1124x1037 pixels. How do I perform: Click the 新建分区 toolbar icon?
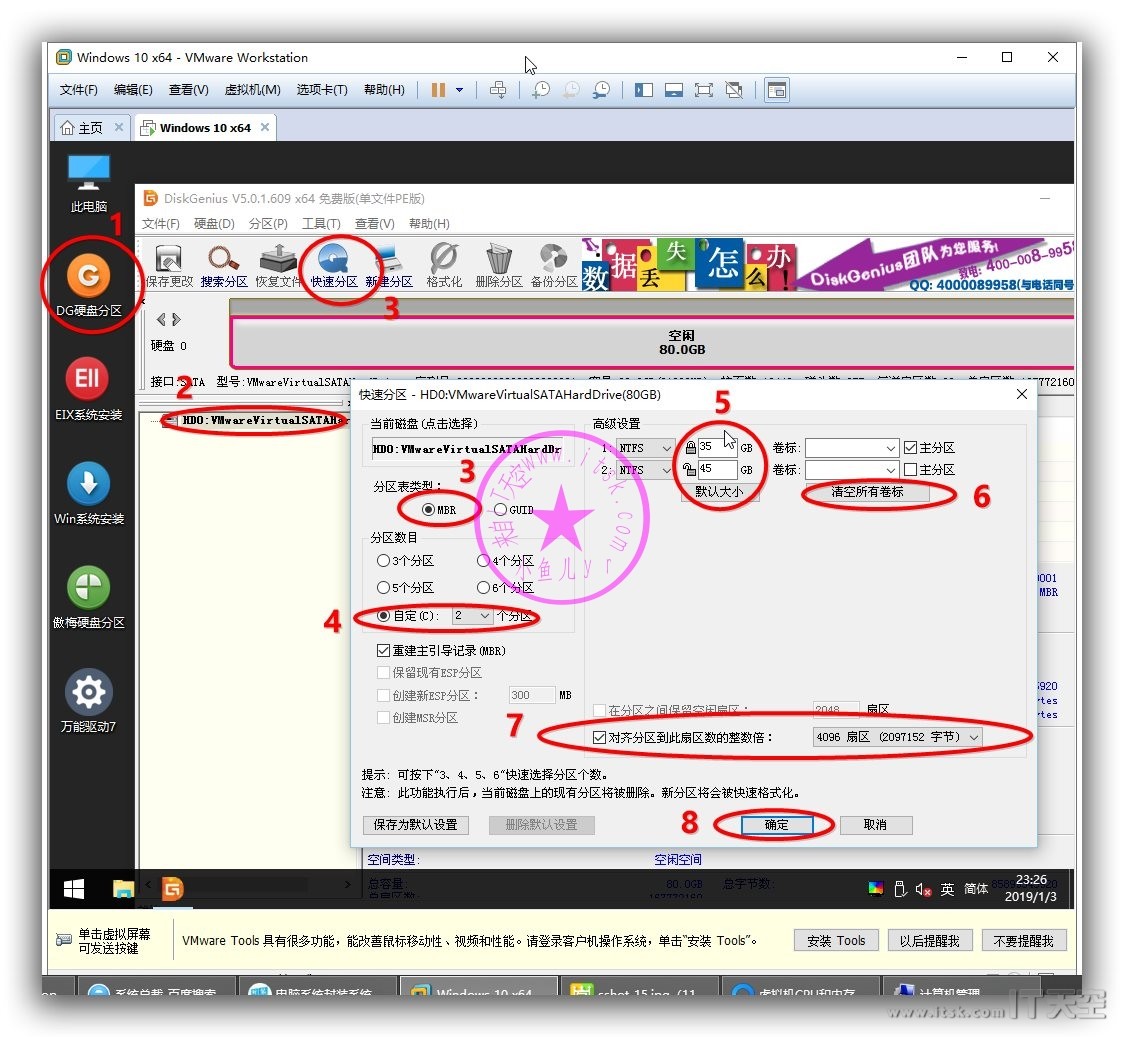(x=389, y=266)
